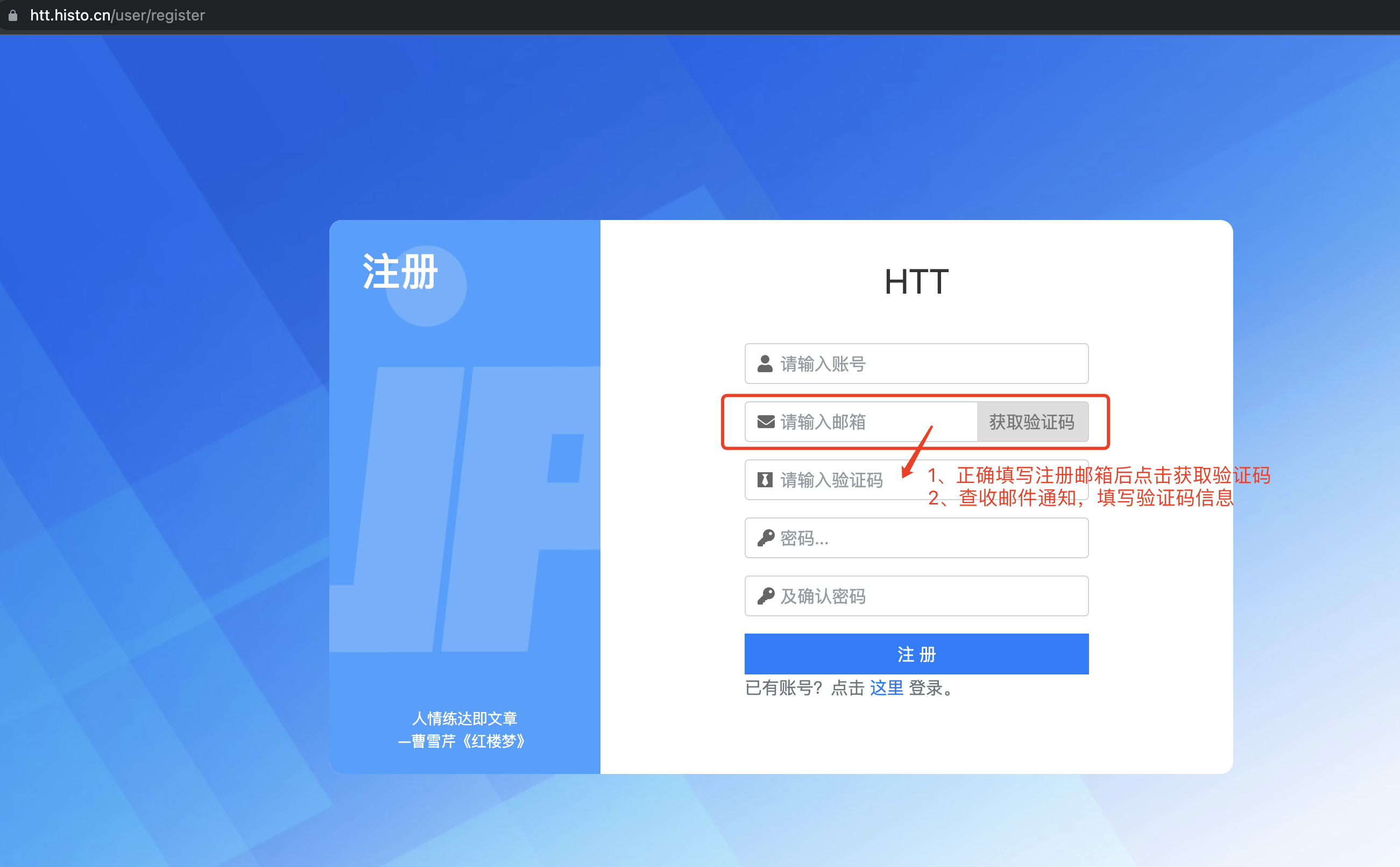
Task: Click the 注册 title on the blue panel
Action: click(400, 271)
